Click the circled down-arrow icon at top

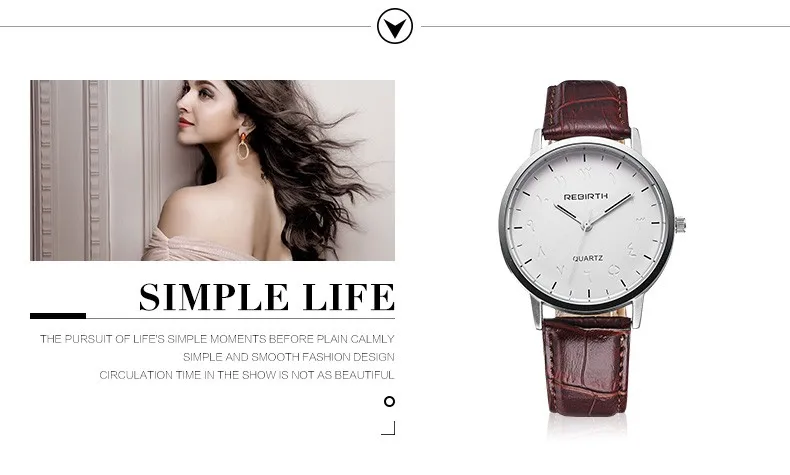pyautogui.click(x=394, y=26)
